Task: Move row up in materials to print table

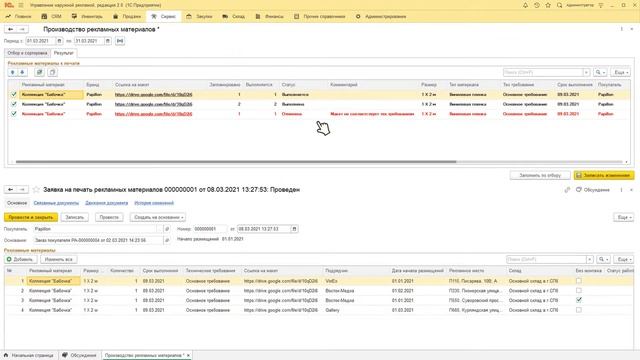Action: click(13, 72)
